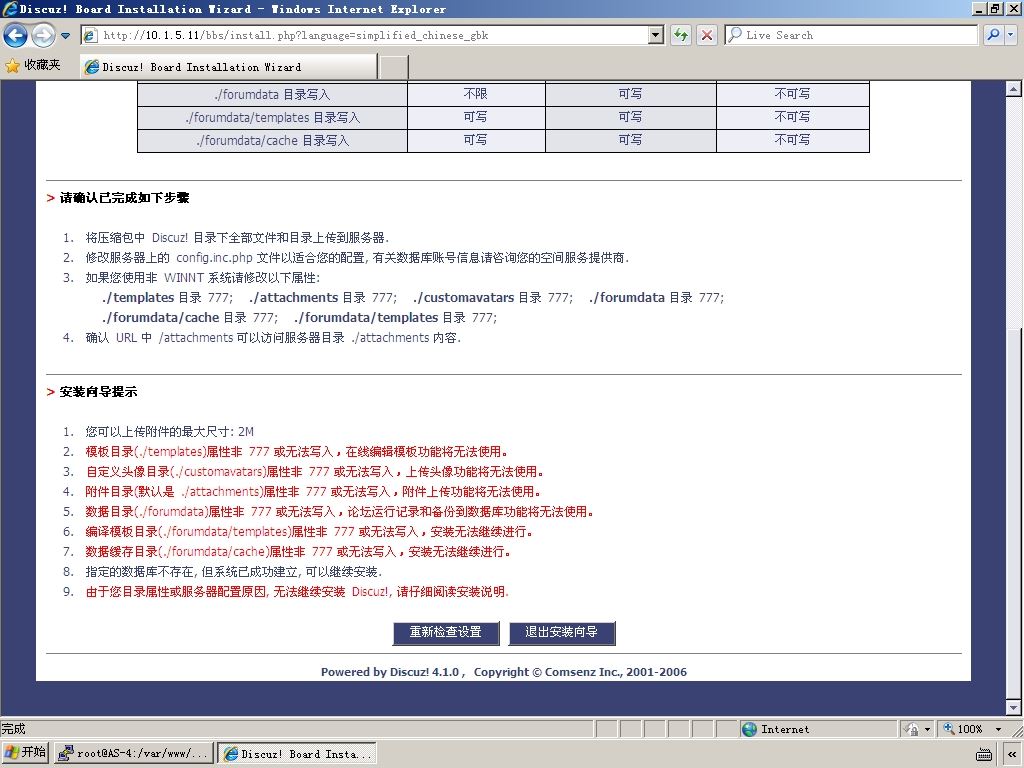Open a new blank tab
1024x768 pixels.
point(394,67)
